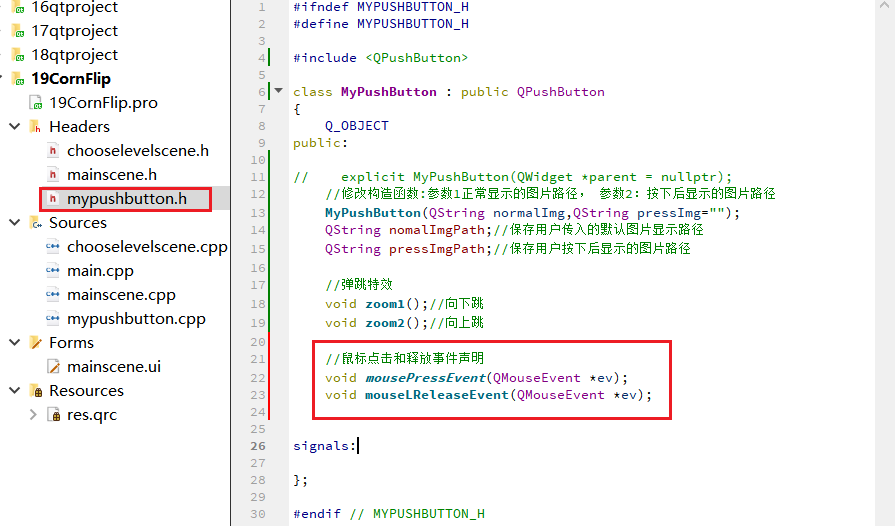Viewport: 895px width, 526px height.
Task: Open chooselevelscene.cpp source file
Action: coord(147,246)
